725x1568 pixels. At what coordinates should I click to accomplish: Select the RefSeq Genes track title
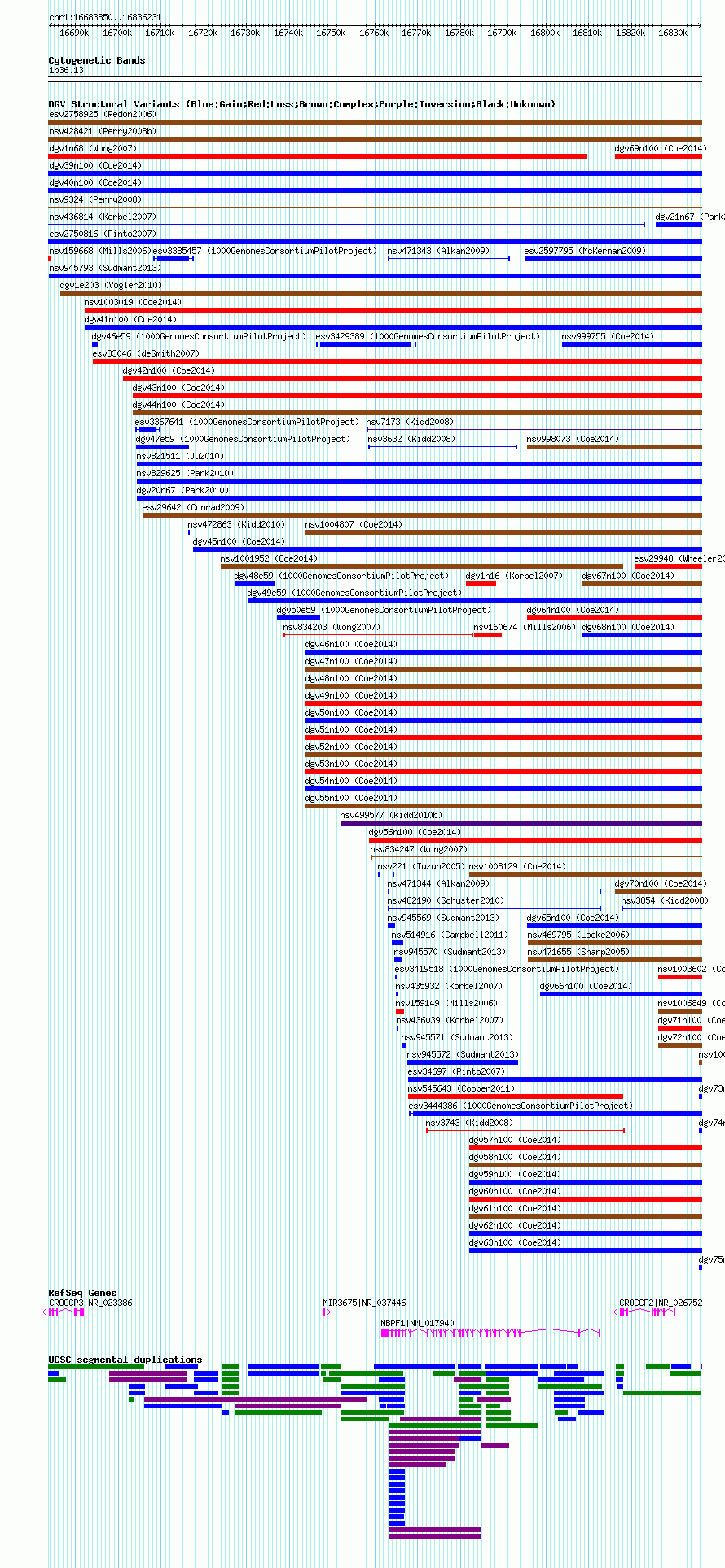(82, 1293)
